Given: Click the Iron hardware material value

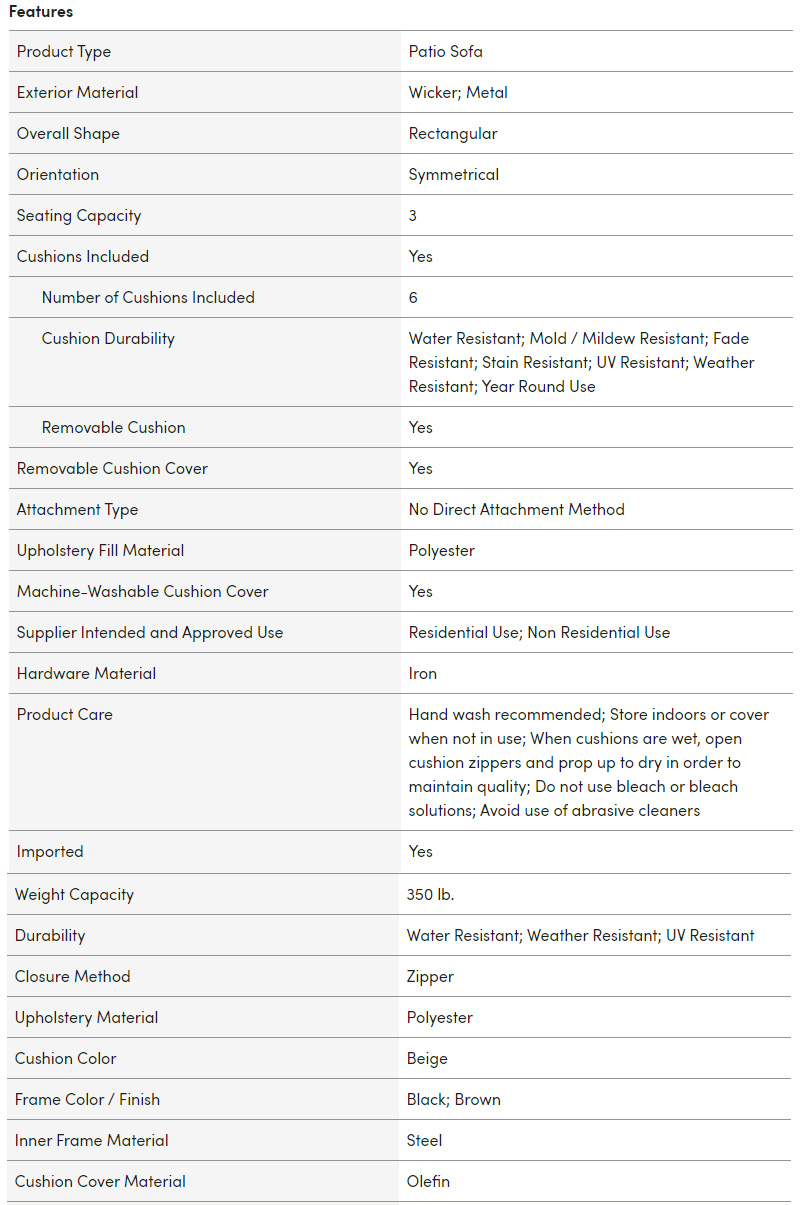Looking at the screenshot, I should tap(422, 674).
